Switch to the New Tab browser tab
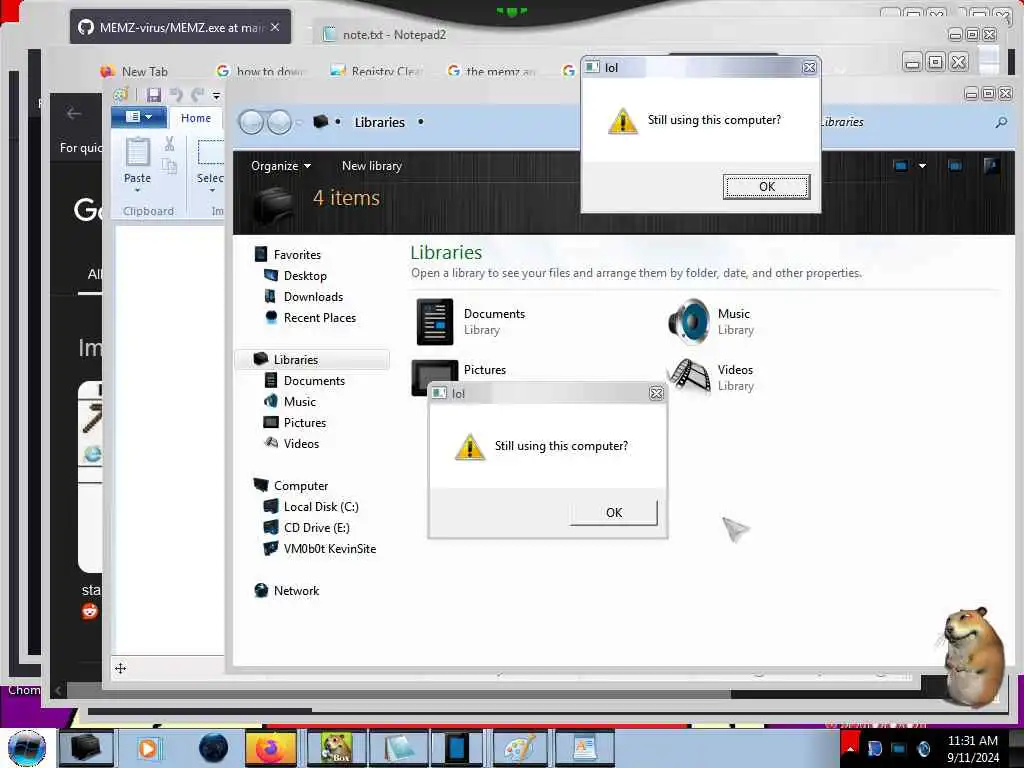 [136, 71]
